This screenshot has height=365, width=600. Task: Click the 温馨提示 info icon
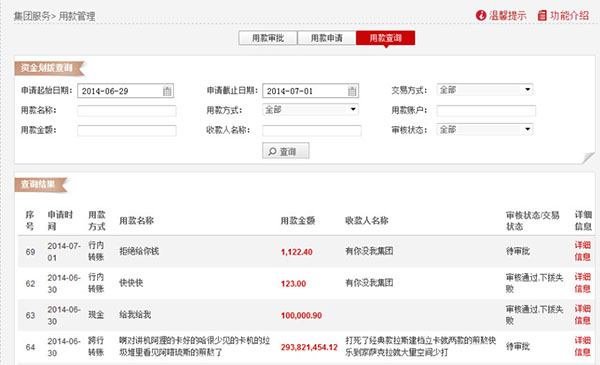[x=481, y=15]
